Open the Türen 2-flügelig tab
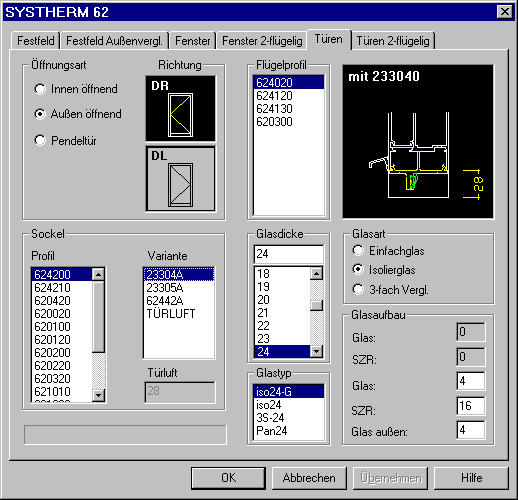Image resolution: width=518 pixels, height=500 pixels. tap(393, 41)
